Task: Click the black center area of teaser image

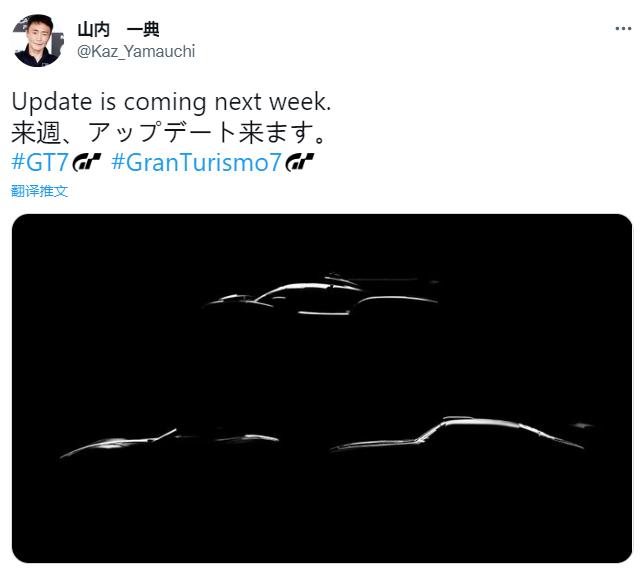Action: click(322, 370)
